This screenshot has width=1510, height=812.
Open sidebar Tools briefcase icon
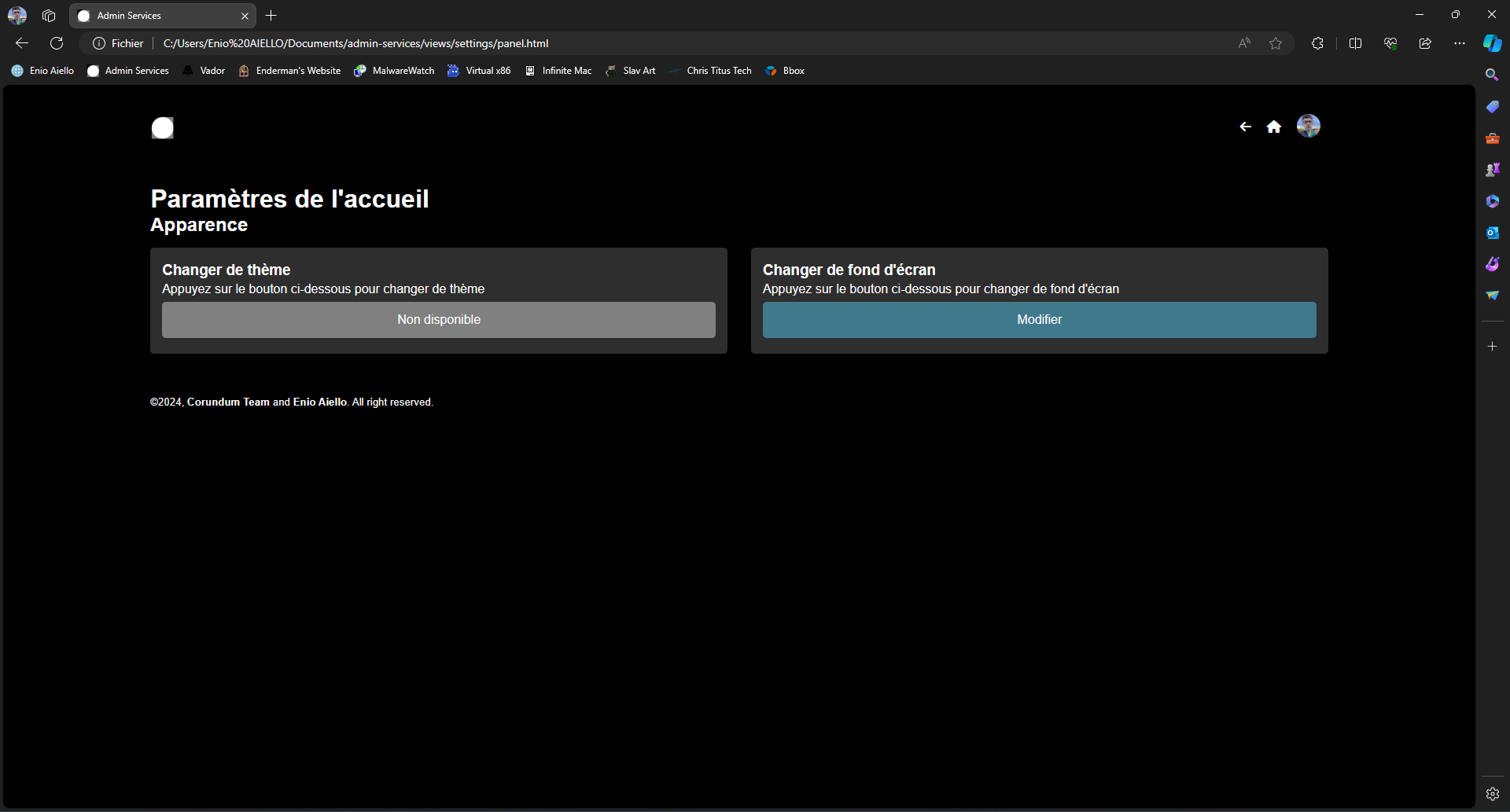coord(1492,138)
